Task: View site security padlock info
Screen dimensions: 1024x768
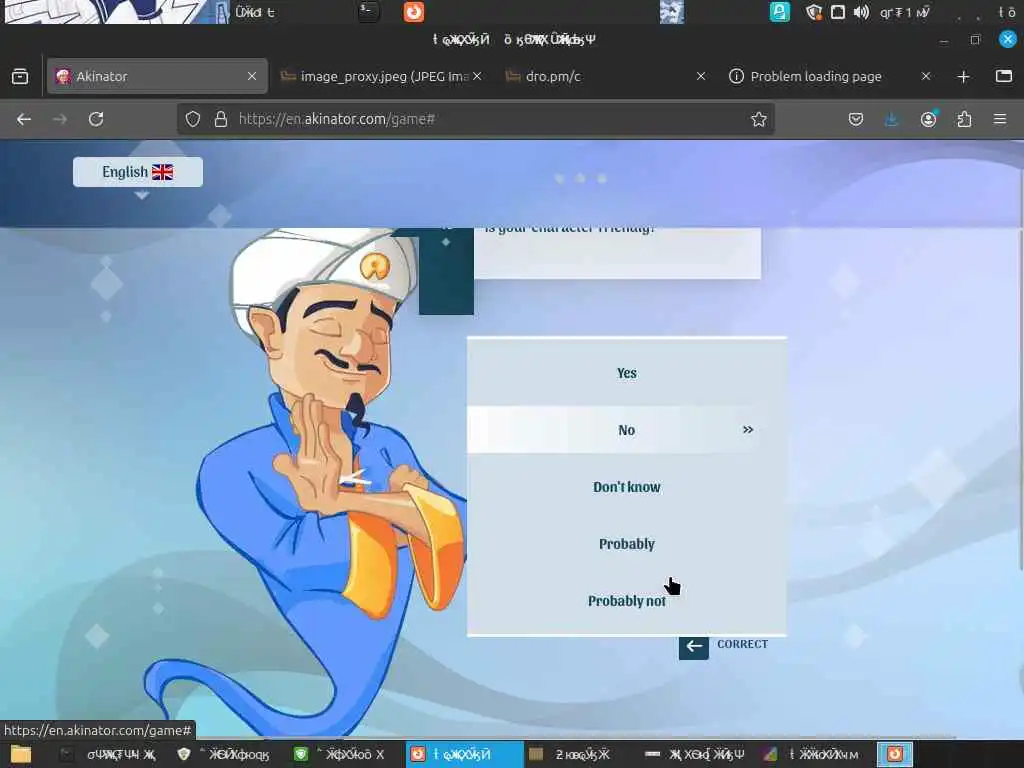Action: 221,119
